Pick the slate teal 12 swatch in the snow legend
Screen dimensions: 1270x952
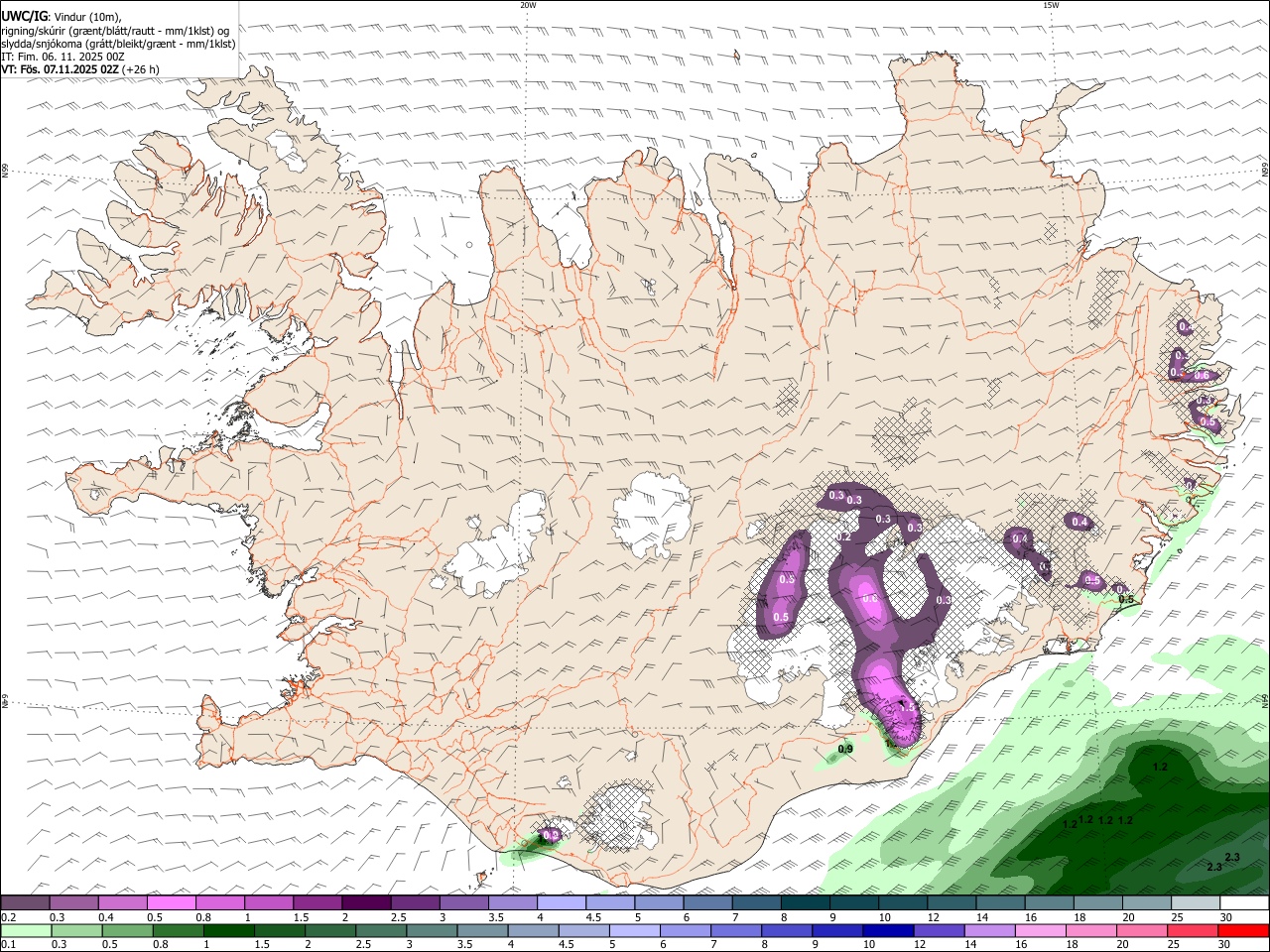click(952, 903)
